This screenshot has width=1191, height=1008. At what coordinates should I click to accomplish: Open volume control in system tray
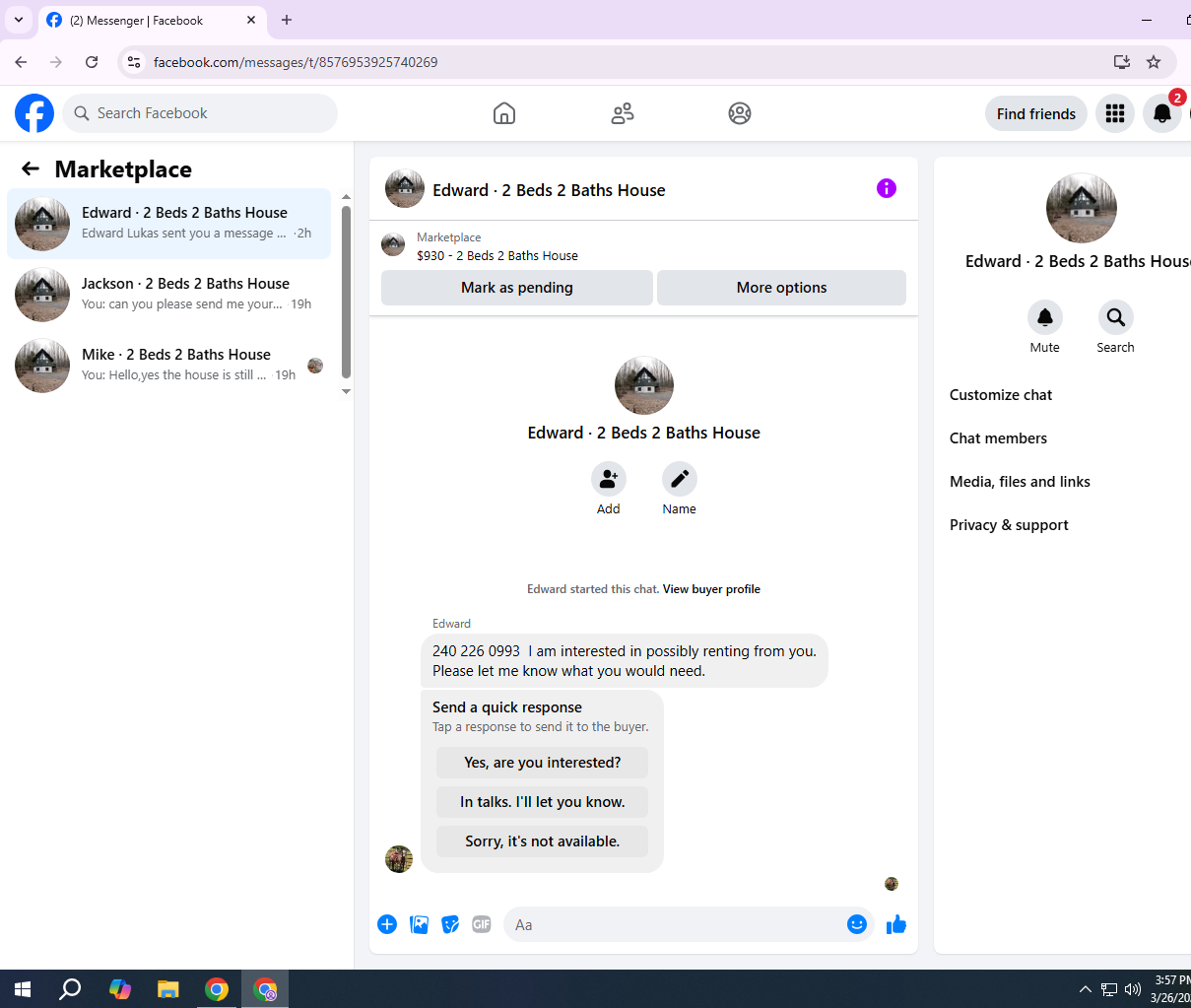pyautogui.click(x=1133, y=989)
